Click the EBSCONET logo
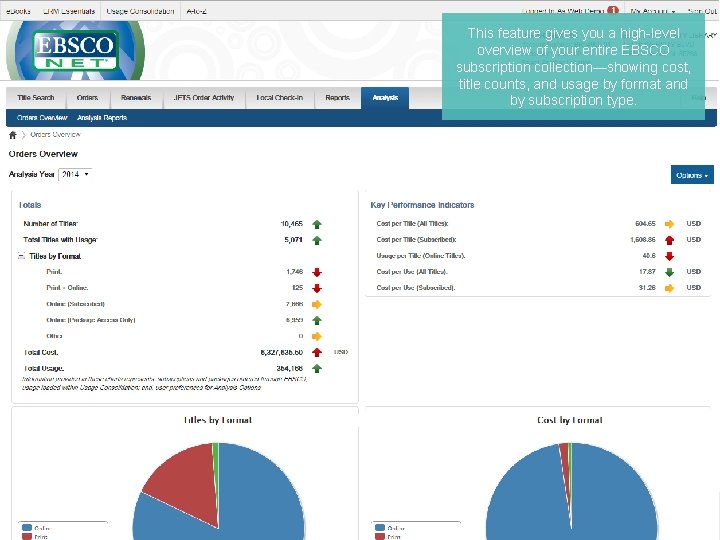The height and width of the screenshot is (540, 720). [x=76, y=50]
